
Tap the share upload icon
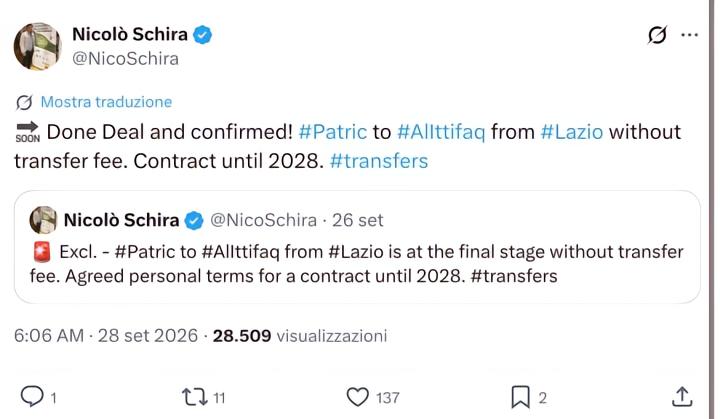tap(682, 396)
